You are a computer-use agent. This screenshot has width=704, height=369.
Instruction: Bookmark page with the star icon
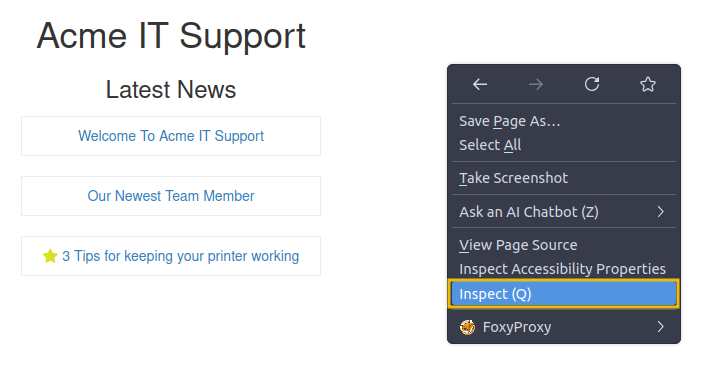pos(647,84)
